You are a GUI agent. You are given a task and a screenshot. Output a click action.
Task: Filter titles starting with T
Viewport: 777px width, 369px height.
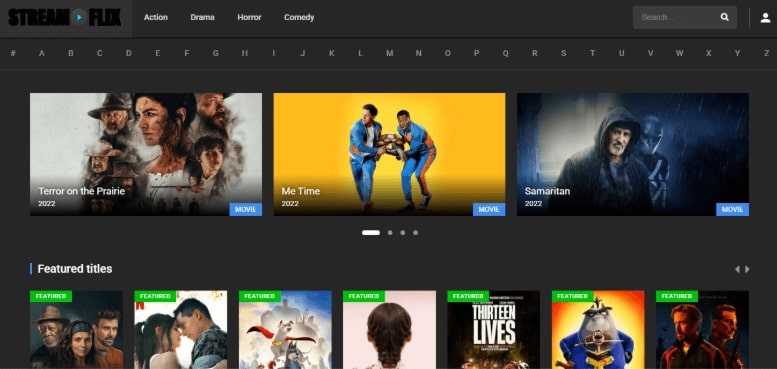[x=592, y=53]
